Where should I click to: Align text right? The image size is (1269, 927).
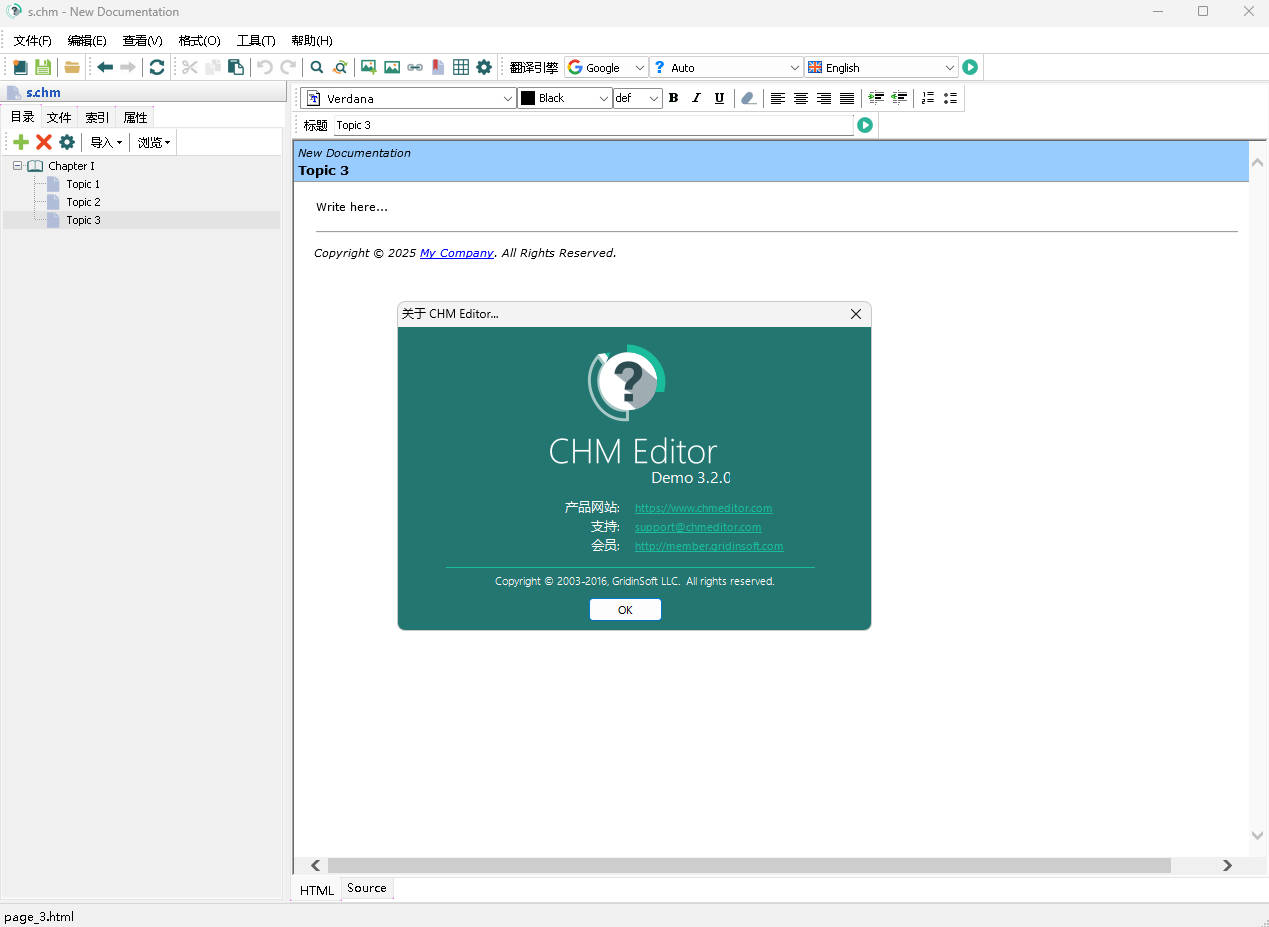[x=824, y=98]
